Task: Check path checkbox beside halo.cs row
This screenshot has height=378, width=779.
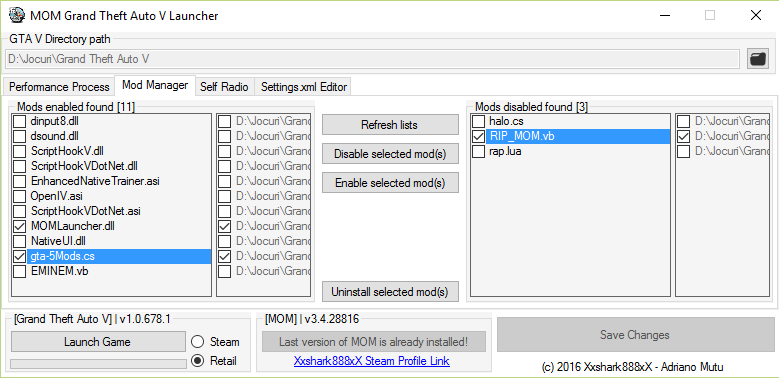Action: [x=684, y=121]
